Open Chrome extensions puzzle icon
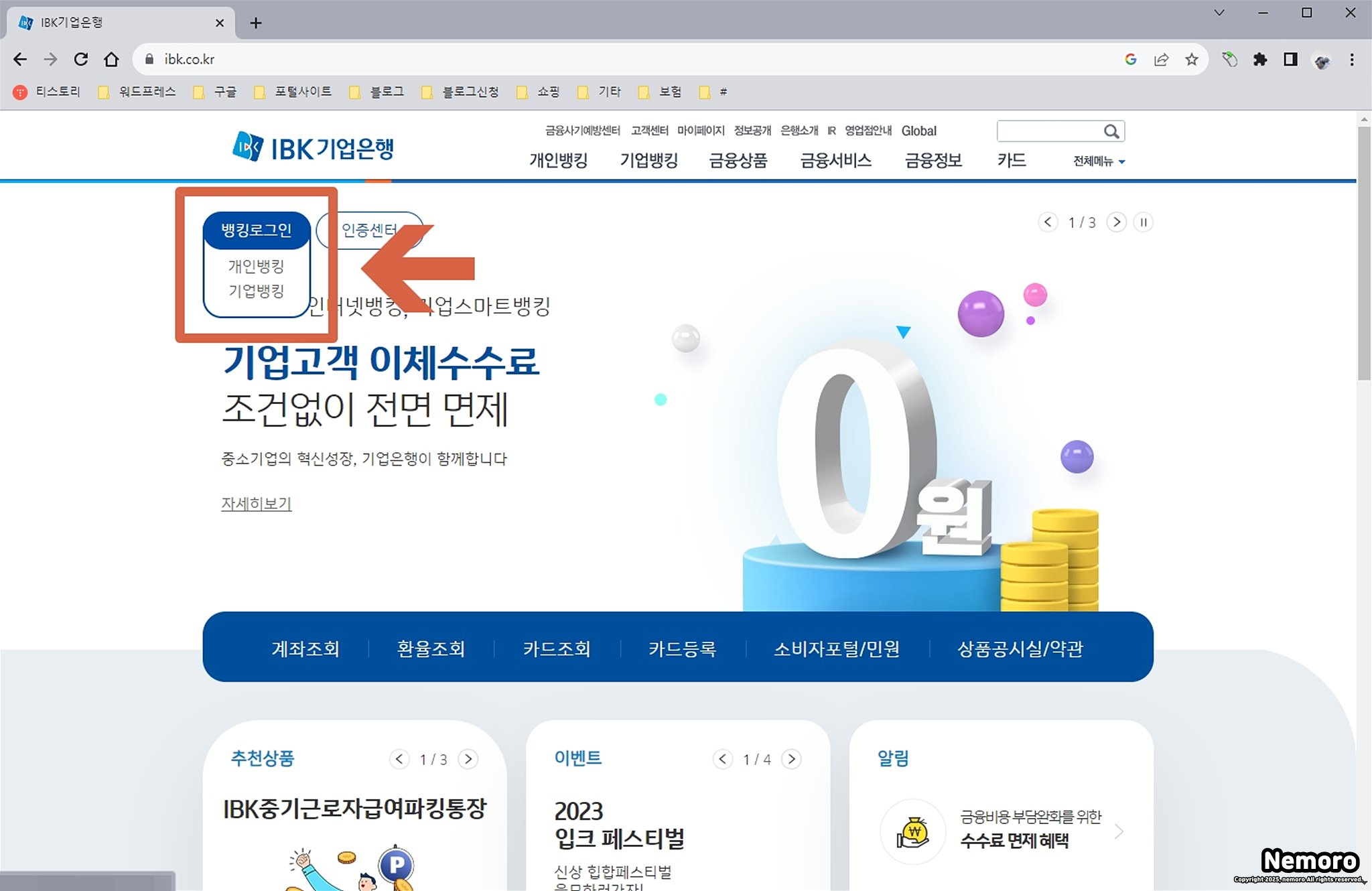This screenshot has height=891, width=1372. click(x=1259, y=60)
